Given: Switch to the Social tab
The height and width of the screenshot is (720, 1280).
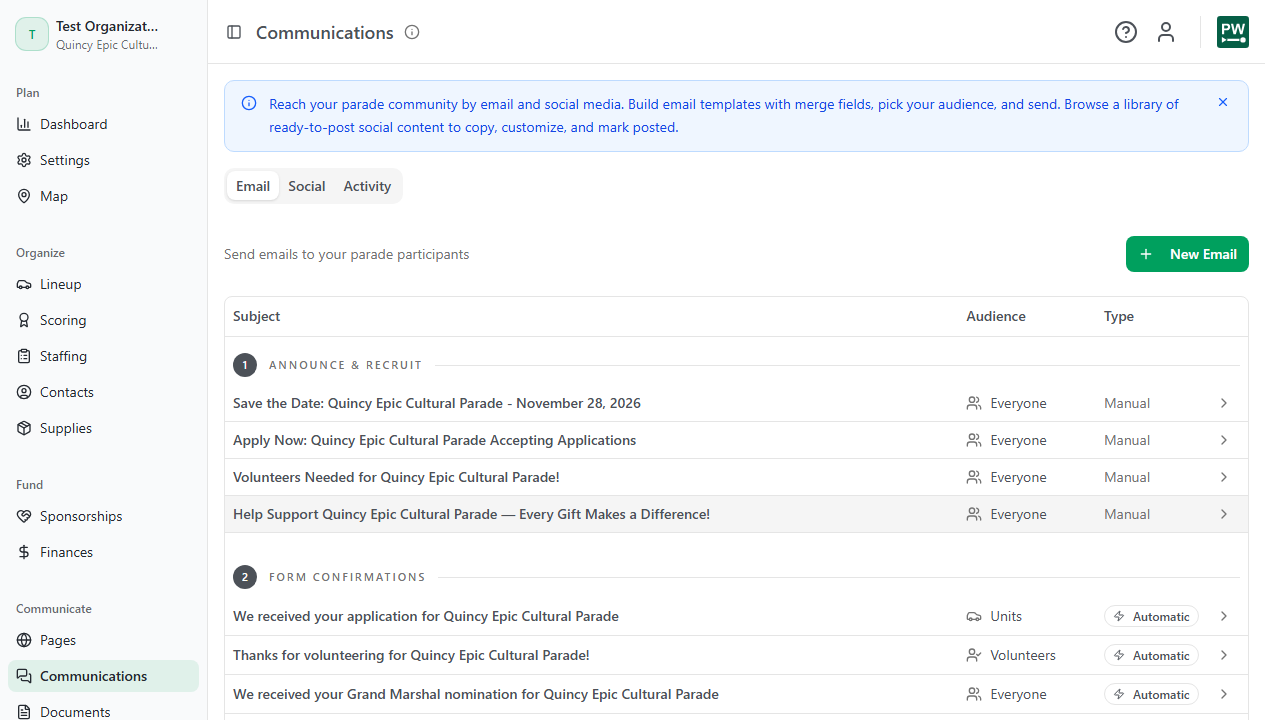Looking at the screenshot, I should [307, 186].
